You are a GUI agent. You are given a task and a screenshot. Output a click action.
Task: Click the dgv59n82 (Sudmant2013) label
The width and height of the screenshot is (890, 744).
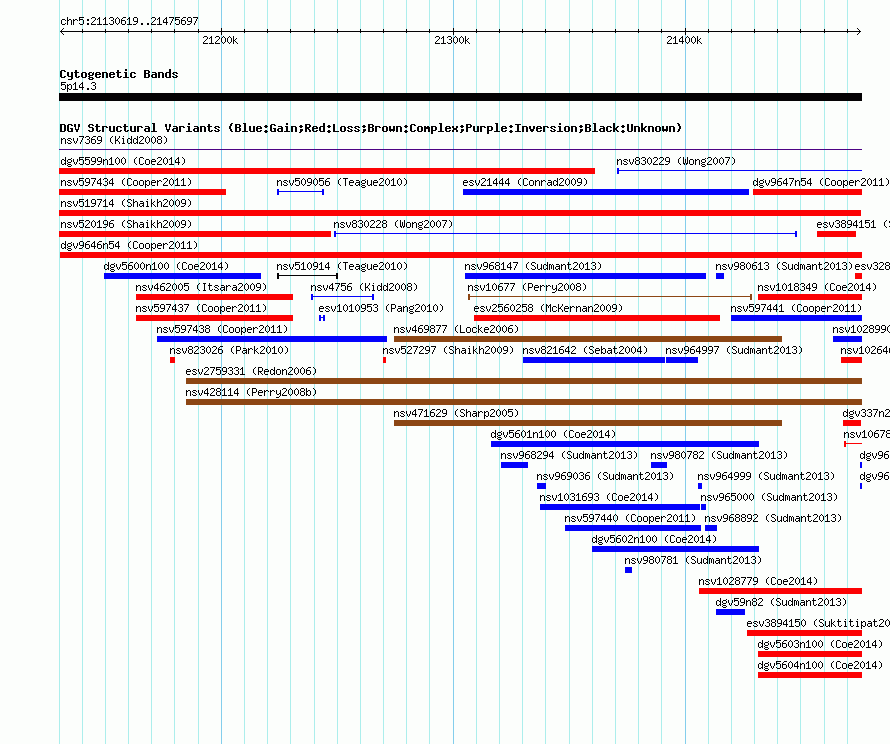[781, 602]
